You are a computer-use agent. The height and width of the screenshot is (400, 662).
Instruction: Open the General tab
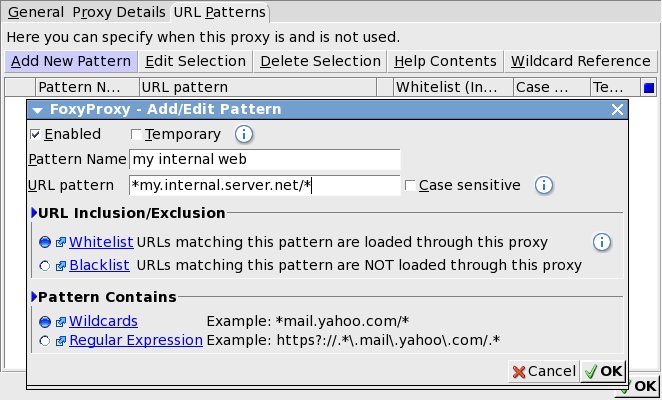coord(36,12)
